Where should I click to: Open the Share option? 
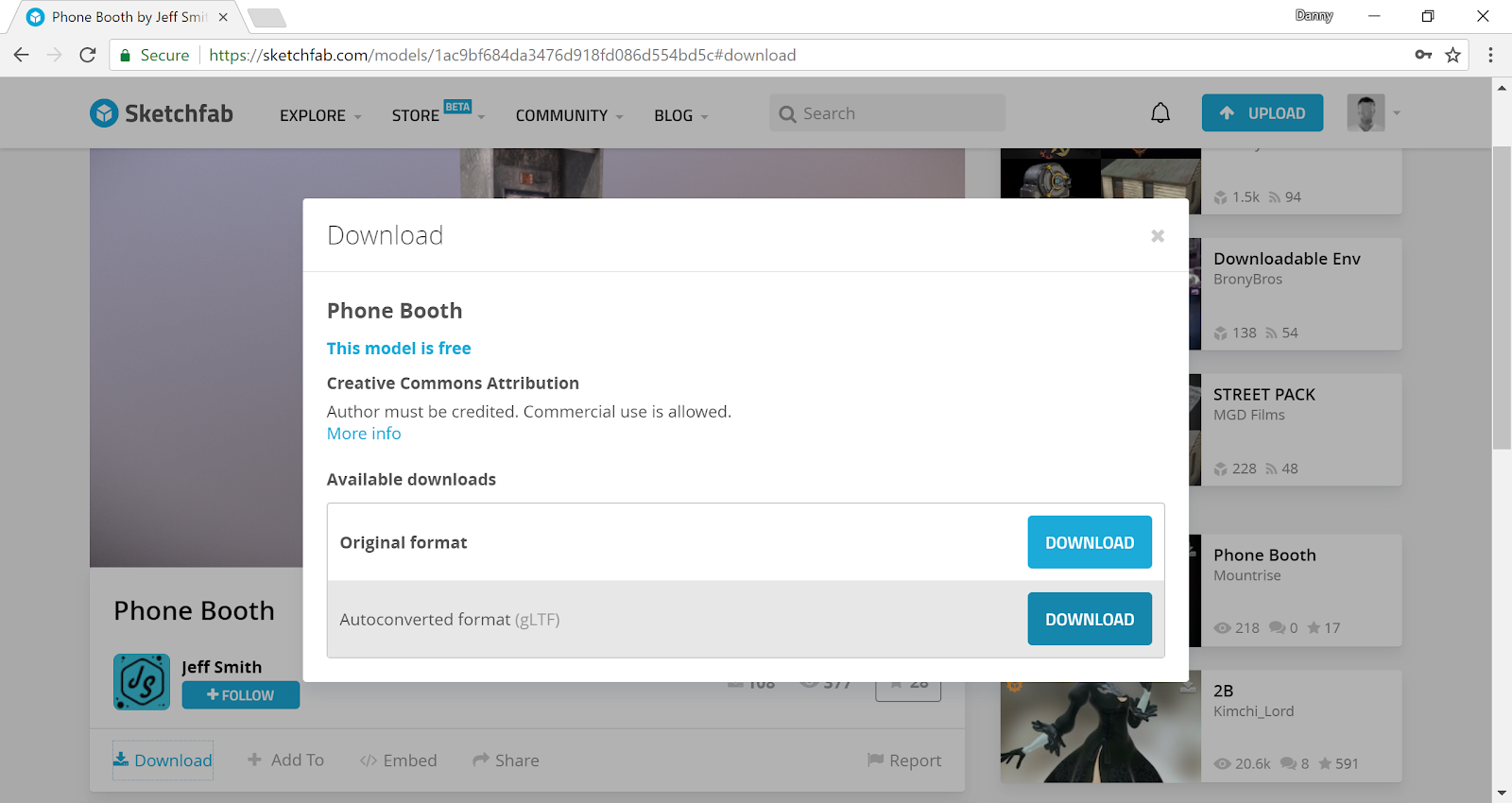tap(506, 760)
